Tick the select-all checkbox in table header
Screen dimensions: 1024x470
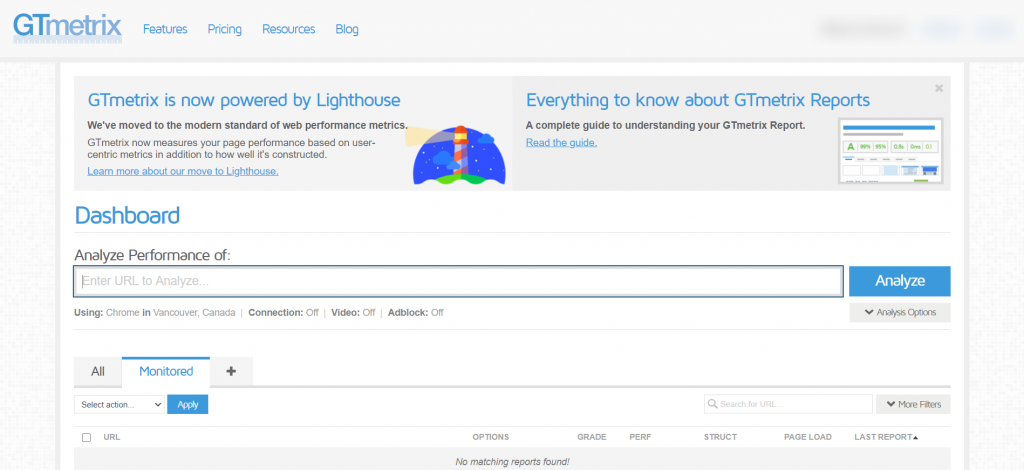86,437
